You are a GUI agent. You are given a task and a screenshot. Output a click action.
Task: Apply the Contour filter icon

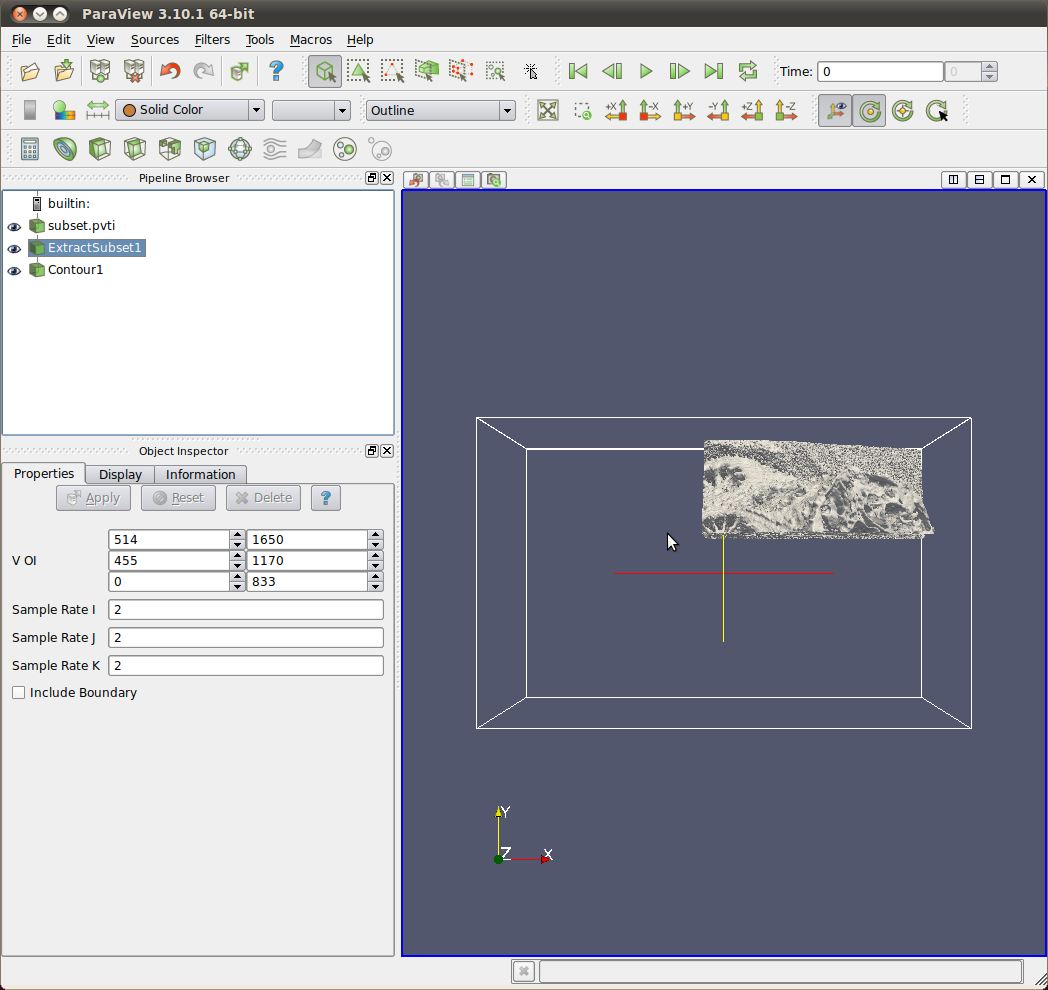(65, 150)
